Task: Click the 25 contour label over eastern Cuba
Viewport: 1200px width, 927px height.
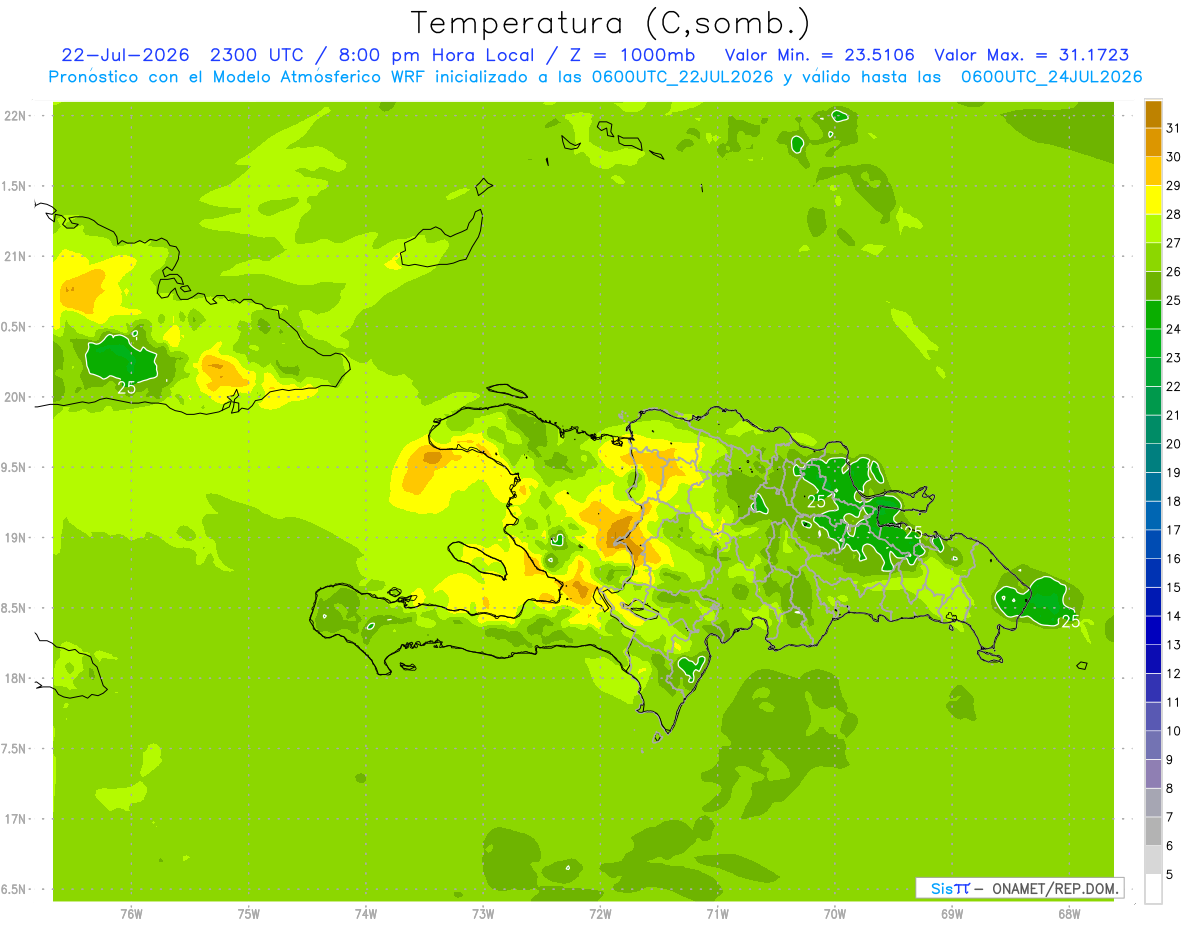Action: 127,387
